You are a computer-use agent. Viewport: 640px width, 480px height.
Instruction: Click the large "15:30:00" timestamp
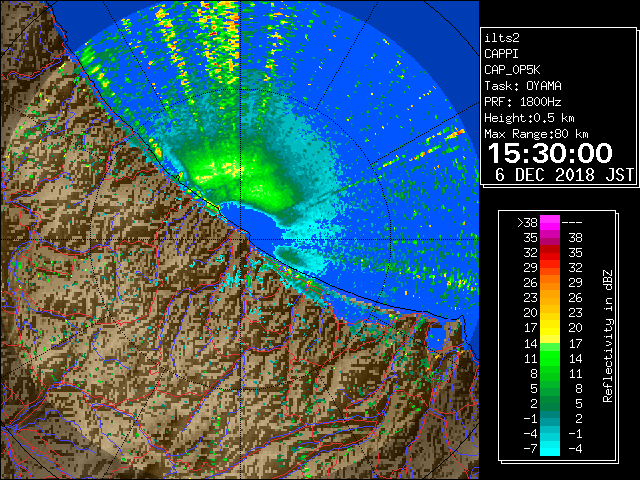[550, 153]
